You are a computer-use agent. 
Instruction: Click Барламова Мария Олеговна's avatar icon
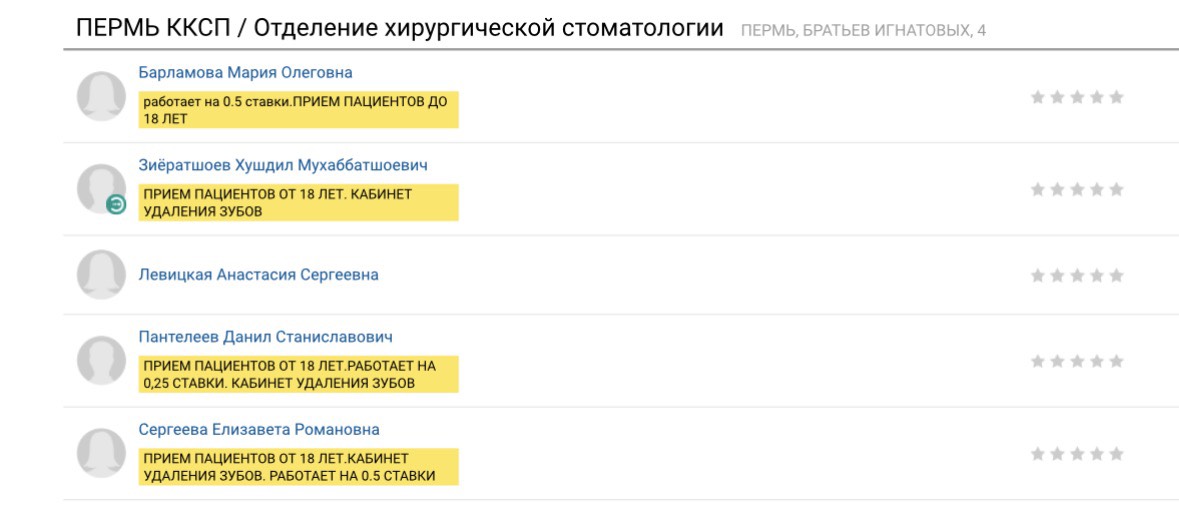[x=101, y=97]
